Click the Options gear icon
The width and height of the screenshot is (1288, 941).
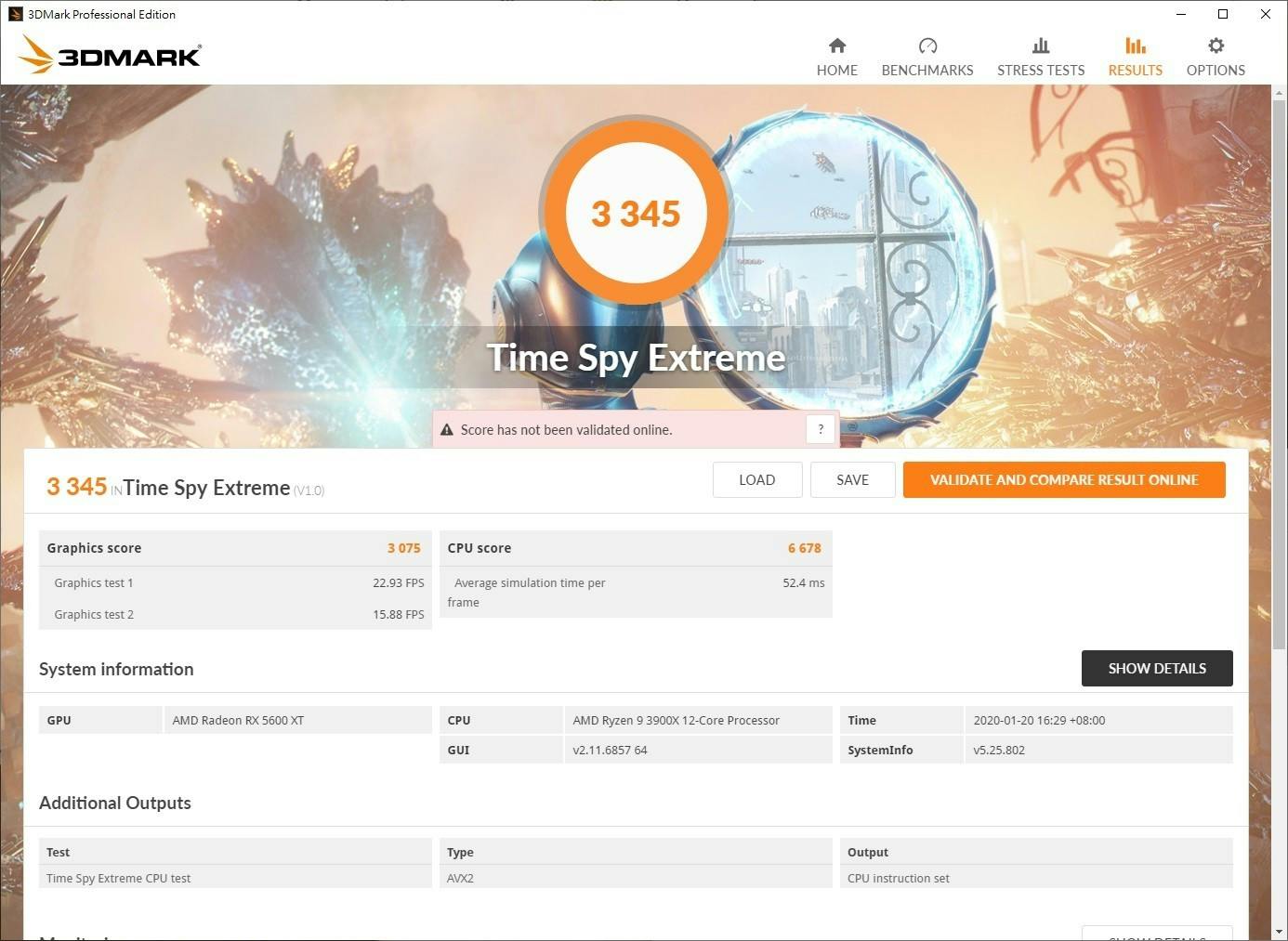pyautogui.click(x=1216, y=46)
